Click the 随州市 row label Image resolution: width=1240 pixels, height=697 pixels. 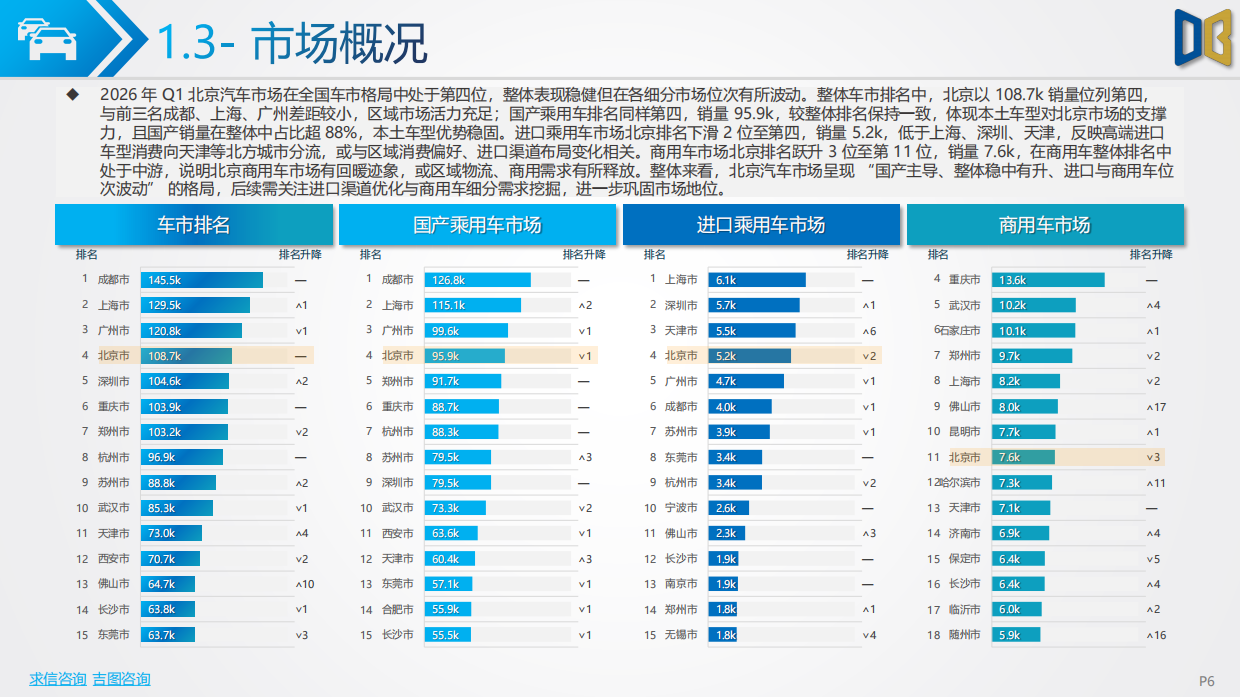(x=965, y=635)
